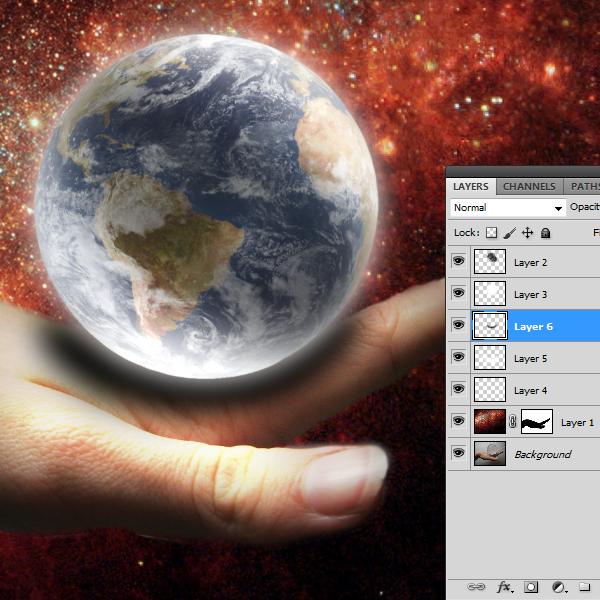The width and height of the screenshot is (600, 600).
Task: Click the Layer 6 thumbnail
Action: pyautogui.click(x=490, y=326)
